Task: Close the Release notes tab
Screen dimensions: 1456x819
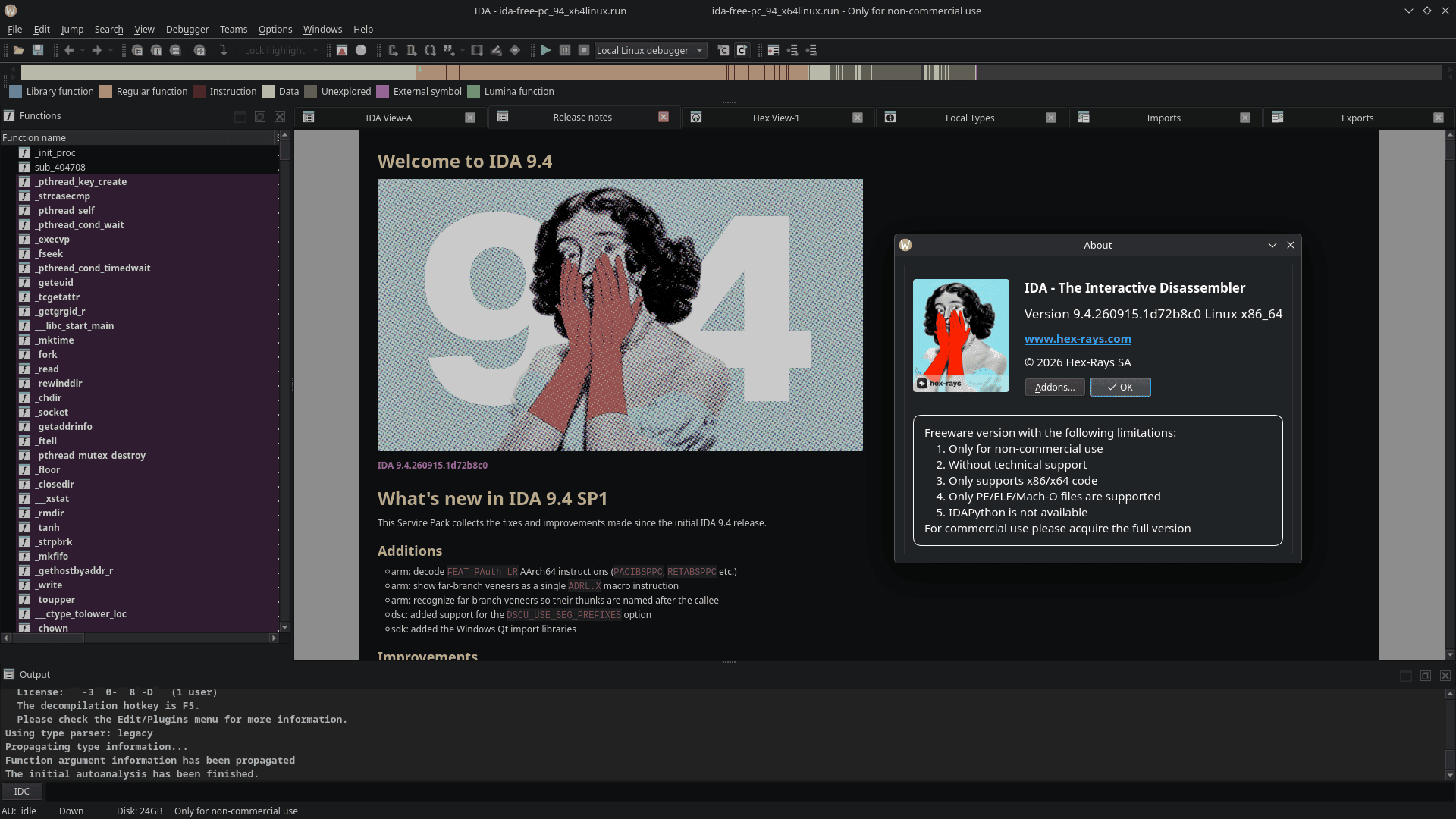Action: (664, 117)
